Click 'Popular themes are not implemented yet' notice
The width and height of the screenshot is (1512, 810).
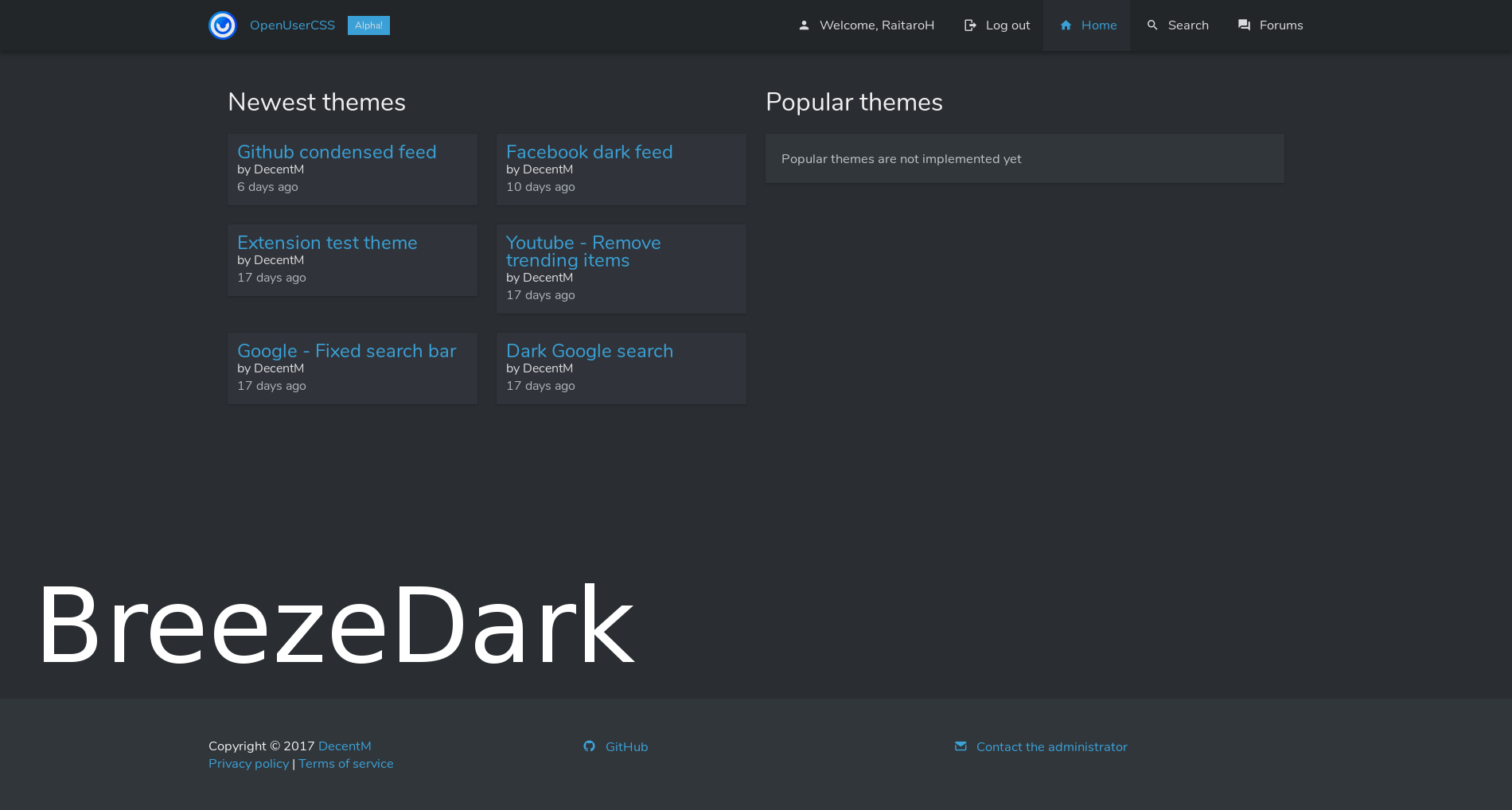coord(902,159)
